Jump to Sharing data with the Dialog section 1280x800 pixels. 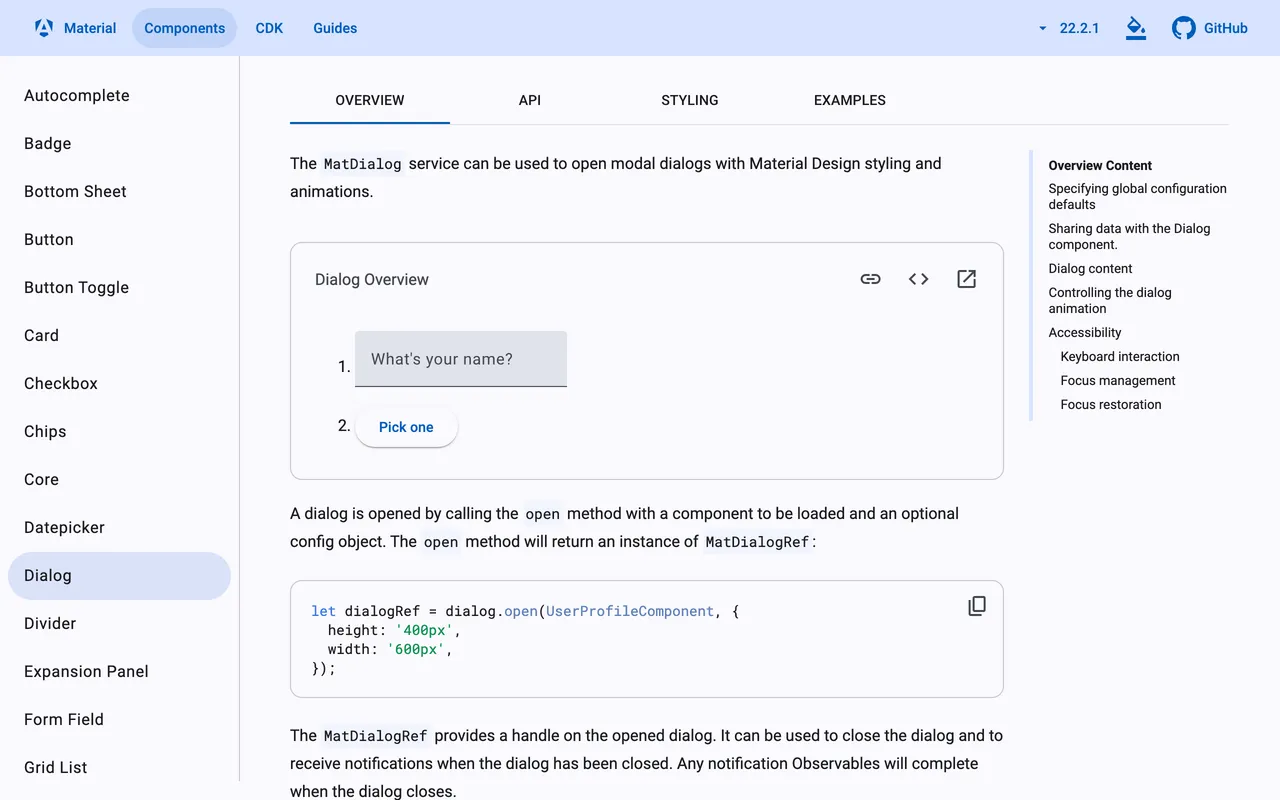coord(1129,236)
